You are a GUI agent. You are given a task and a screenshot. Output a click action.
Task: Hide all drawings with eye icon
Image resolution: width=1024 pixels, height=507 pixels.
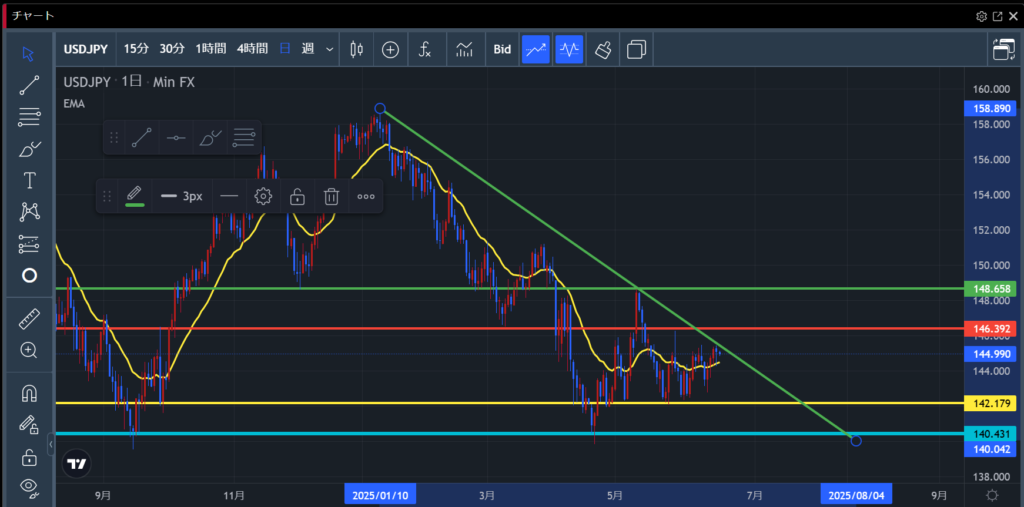pyautogui.click(x=29, y=486)
